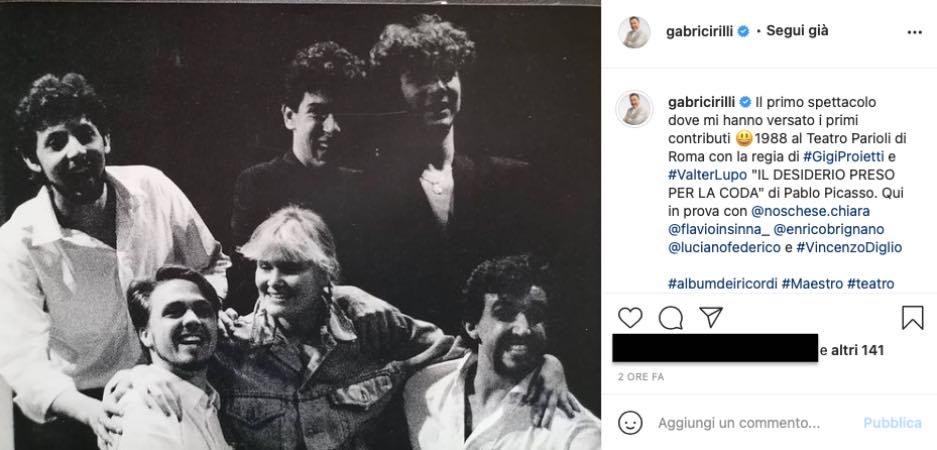Focus the Aggiungi un commento field
Image resolution: width=937 pixels, height=450 pixels.
point(739,424)
